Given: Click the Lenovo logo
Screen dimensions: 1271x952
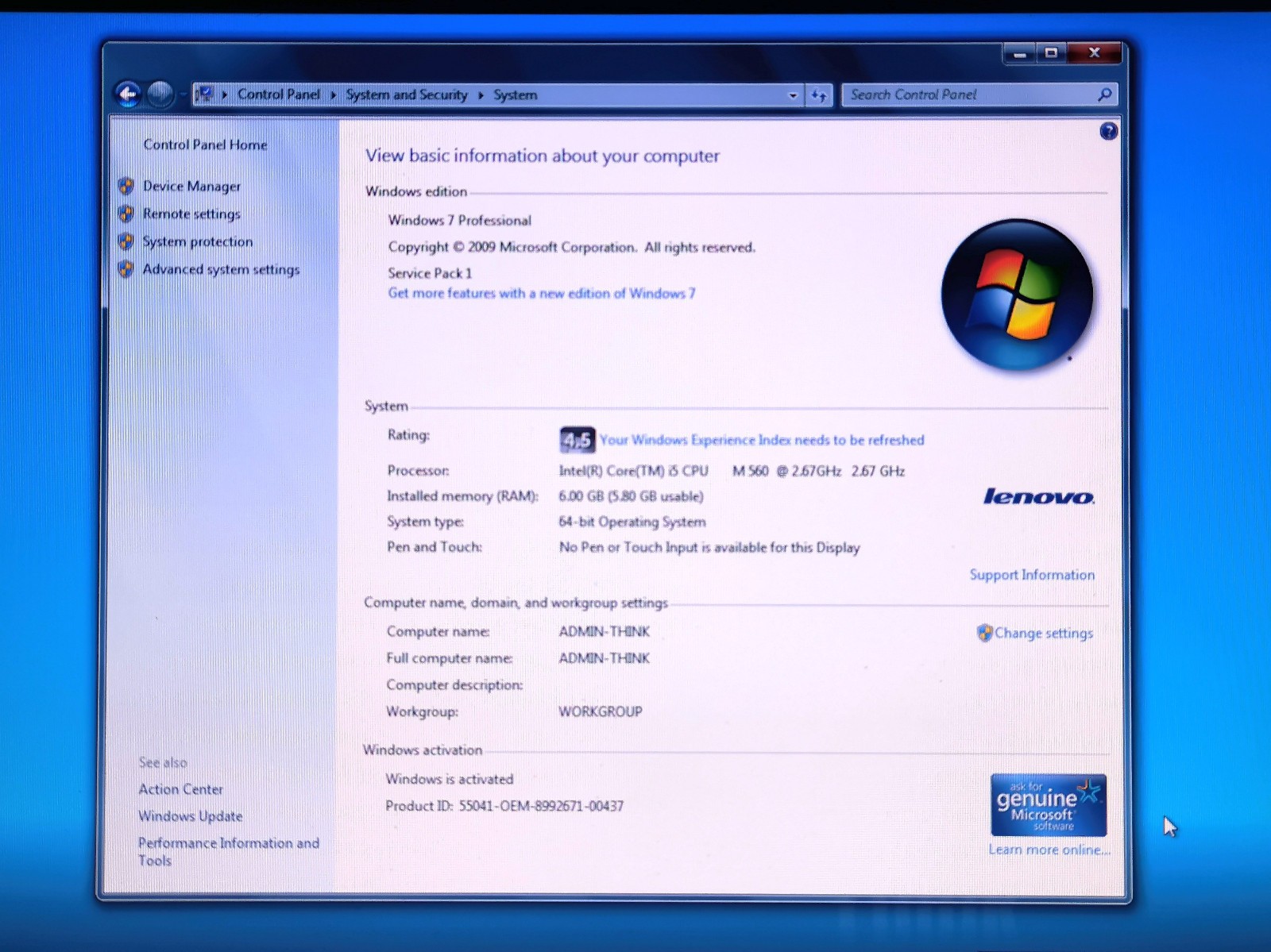Looking at the screenshot, I should [x=1039, y=497].
